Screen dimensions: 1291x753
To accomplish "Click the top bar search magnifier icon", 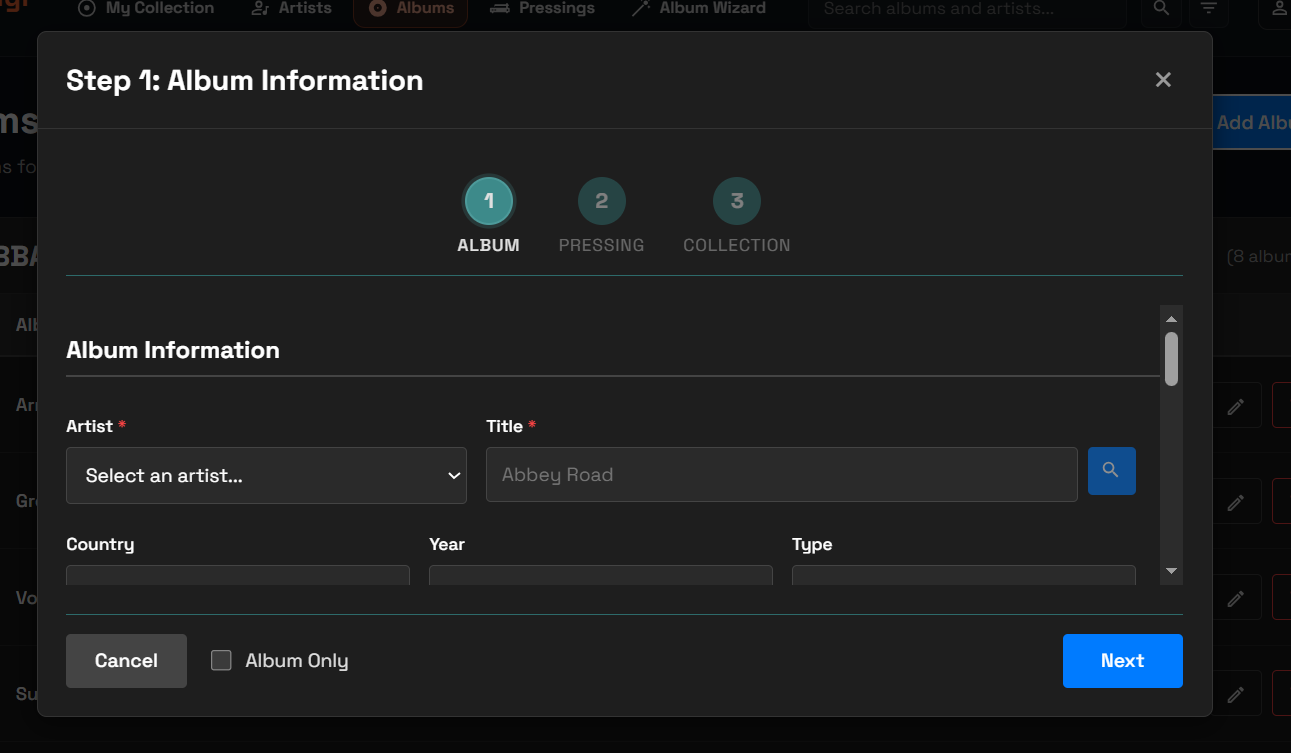I will click(1161, 9).
